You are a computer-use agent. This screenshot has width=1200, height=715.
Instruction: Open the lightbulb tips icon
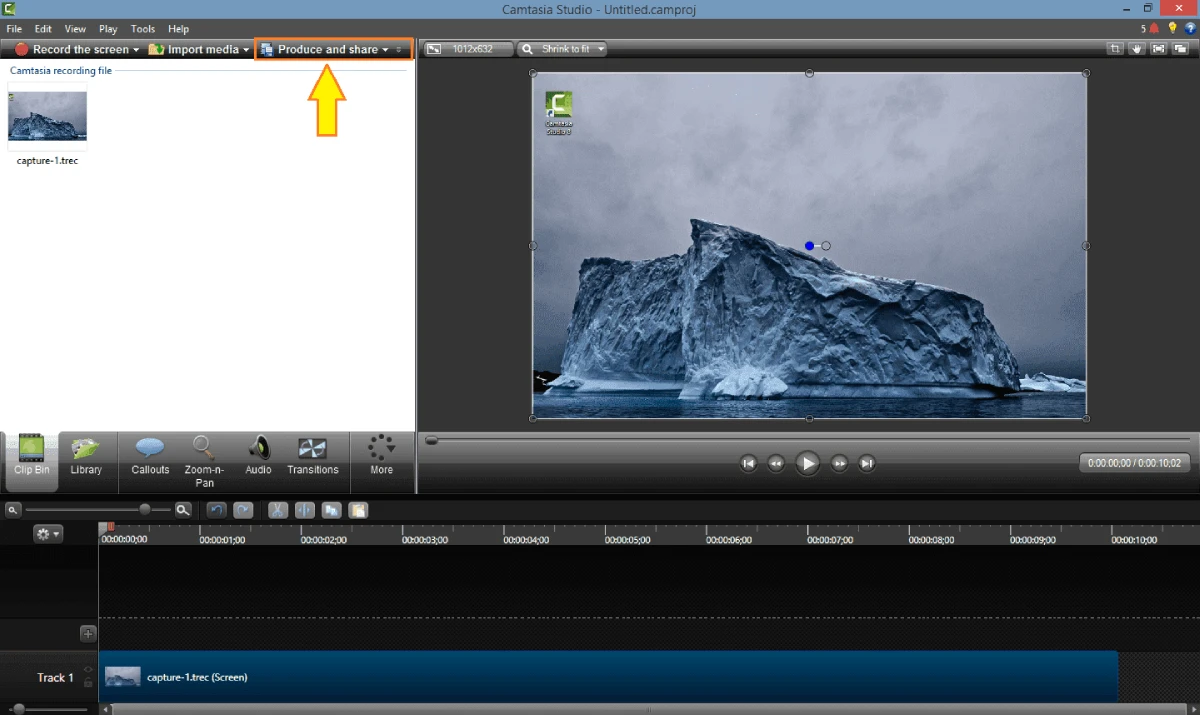[1173, 28]
